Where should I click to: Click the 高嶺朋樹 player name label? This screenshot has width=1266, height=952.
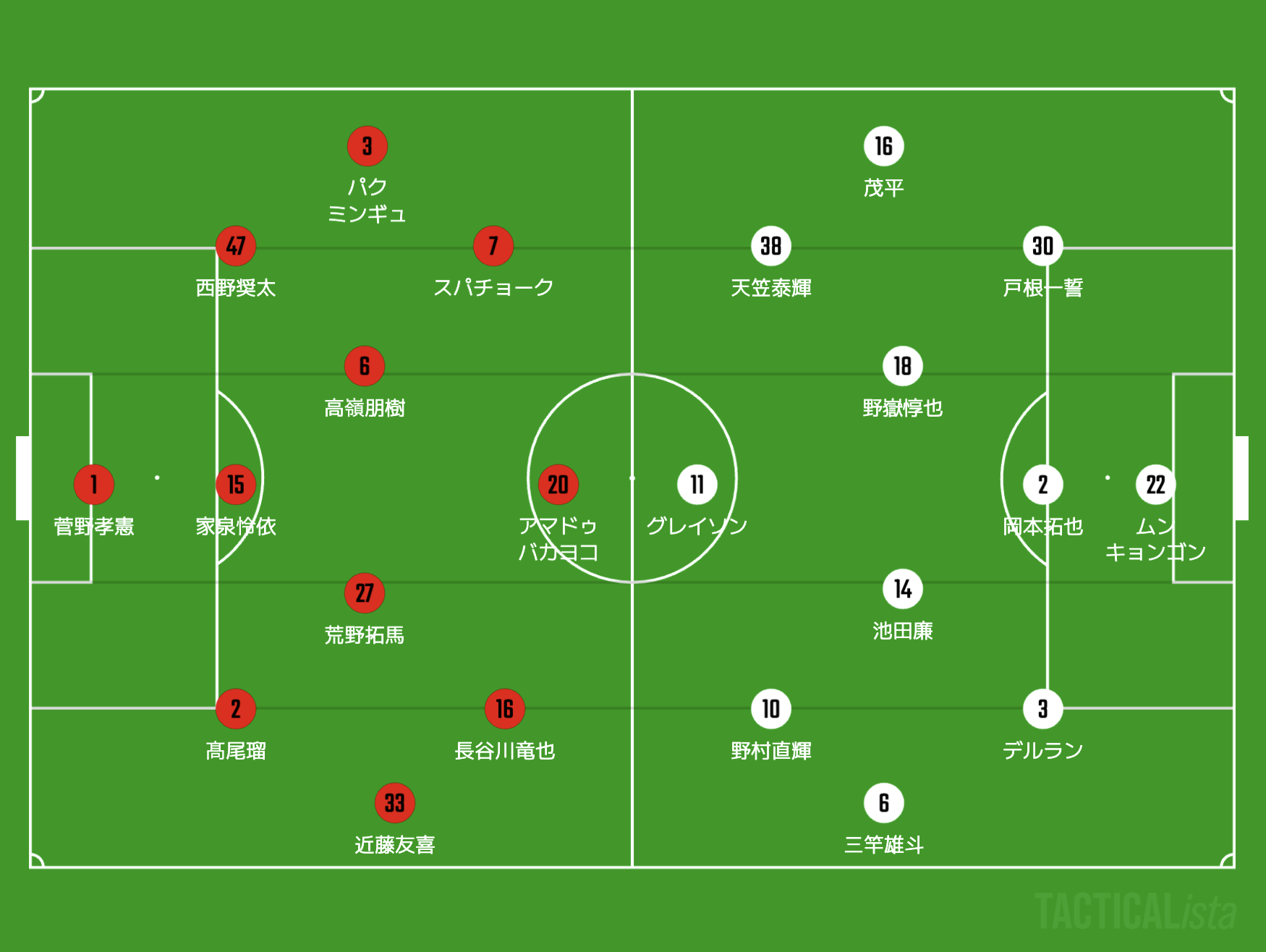click(365, 408)
